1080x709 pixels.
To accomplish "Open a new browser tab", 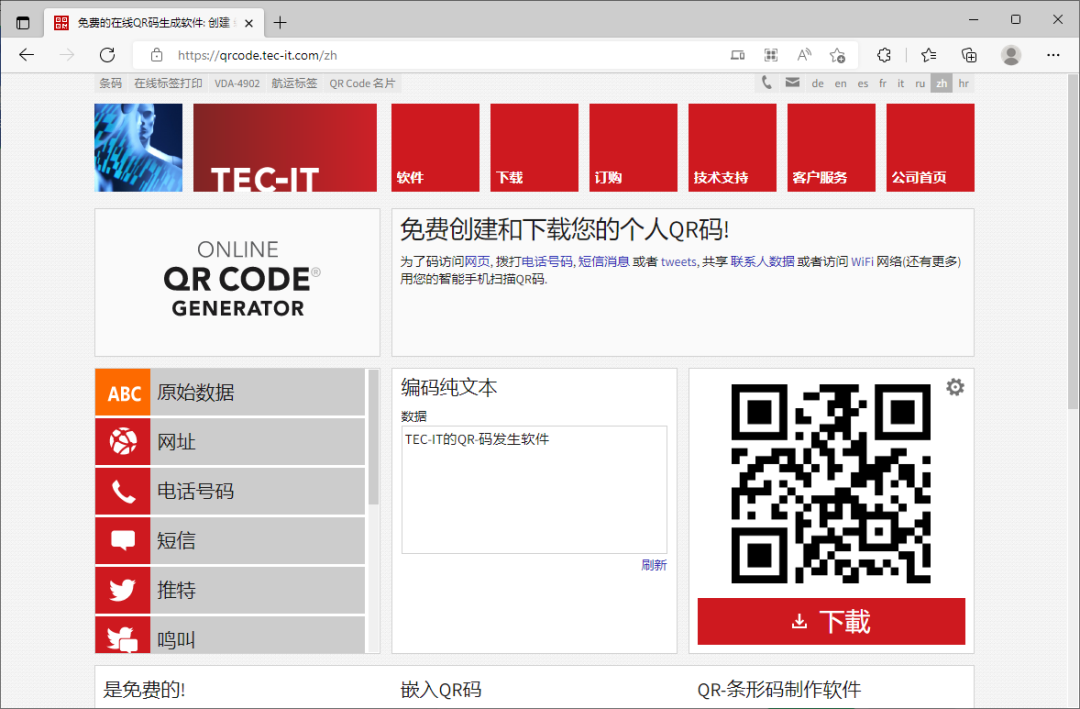I will (x=280, y=23).
